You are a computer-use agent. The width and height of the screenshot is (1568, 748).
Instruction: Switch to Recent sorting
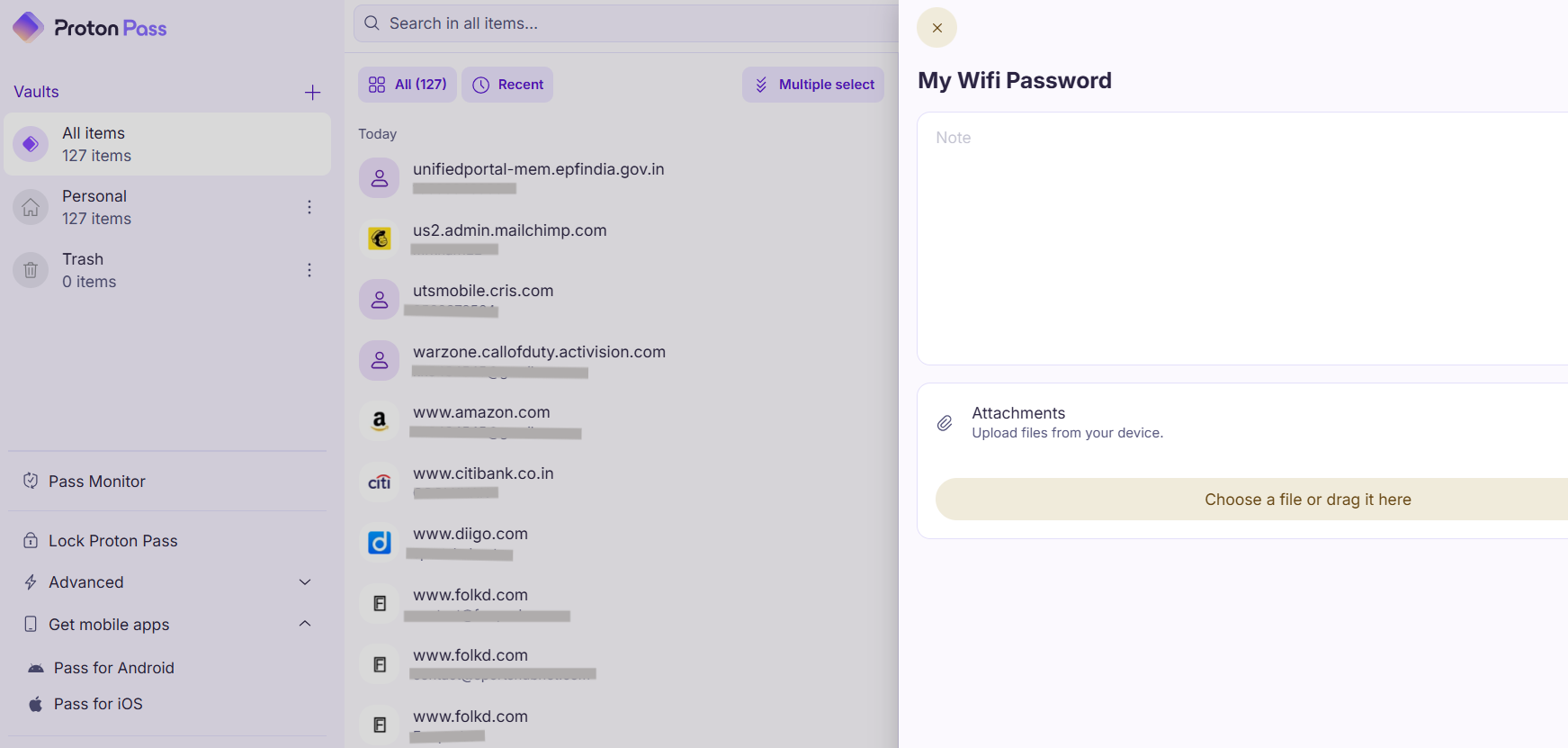507,85
